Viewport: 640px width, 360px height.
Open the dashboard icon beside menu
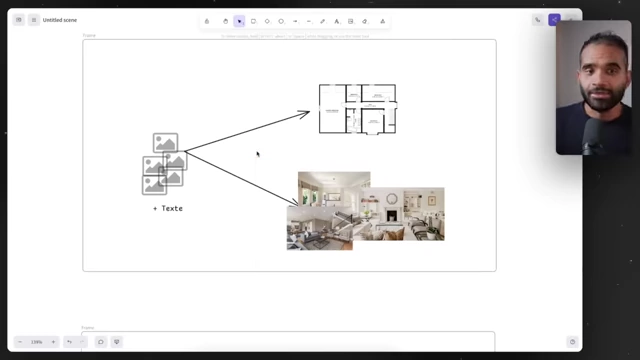(x=19, y=20)
